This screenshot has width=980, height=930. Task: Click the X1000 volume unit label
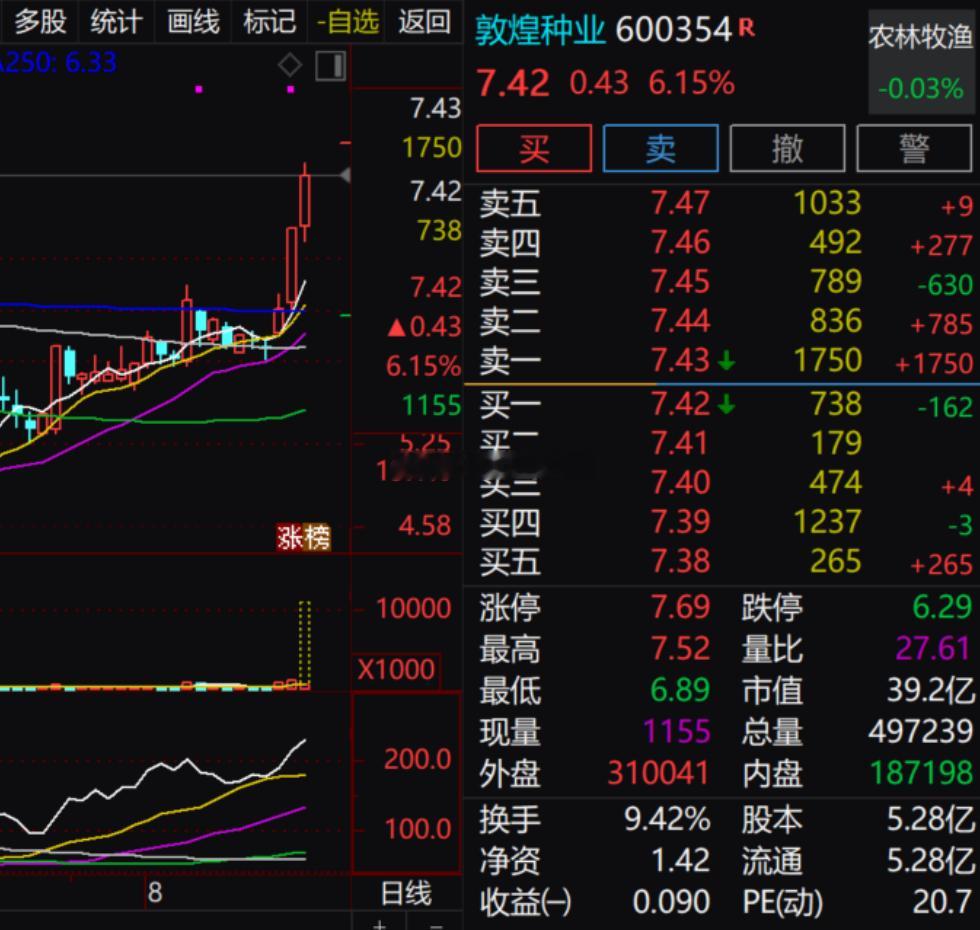coord(397,669)
